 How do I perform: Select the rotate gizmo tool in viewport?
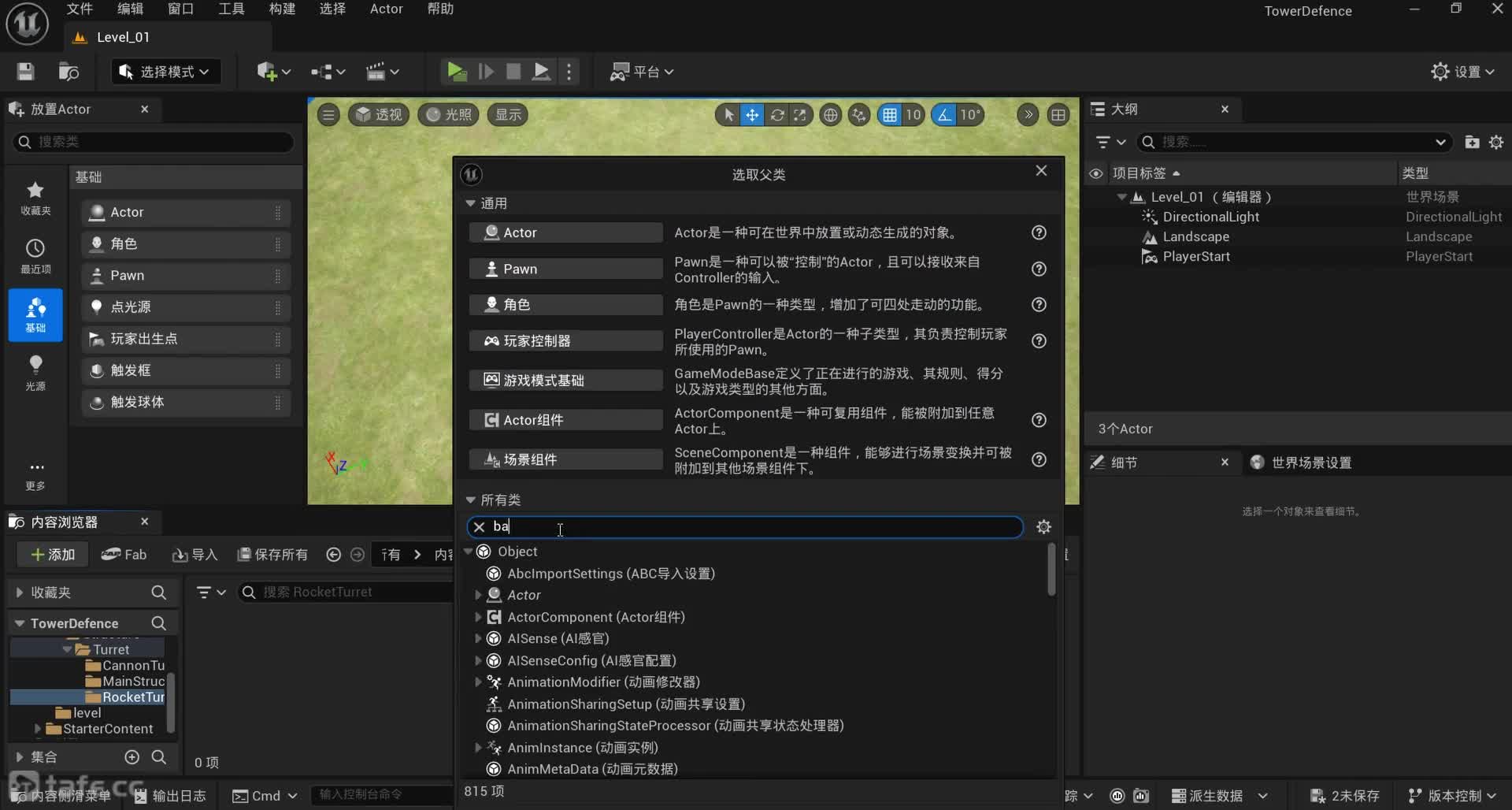pyautogui.click(x=777, y=115)
